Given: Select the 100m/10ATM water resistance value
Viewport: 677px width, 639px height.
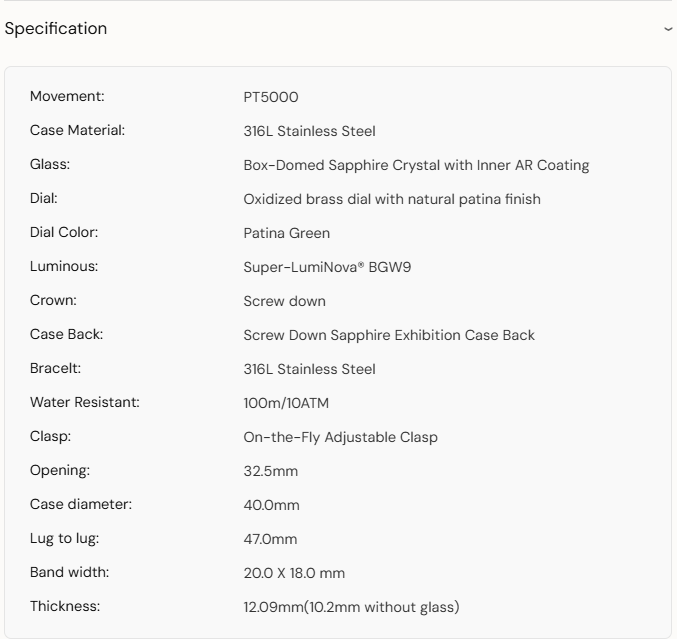Looking at the screenshot, I should tap(286, 403).
